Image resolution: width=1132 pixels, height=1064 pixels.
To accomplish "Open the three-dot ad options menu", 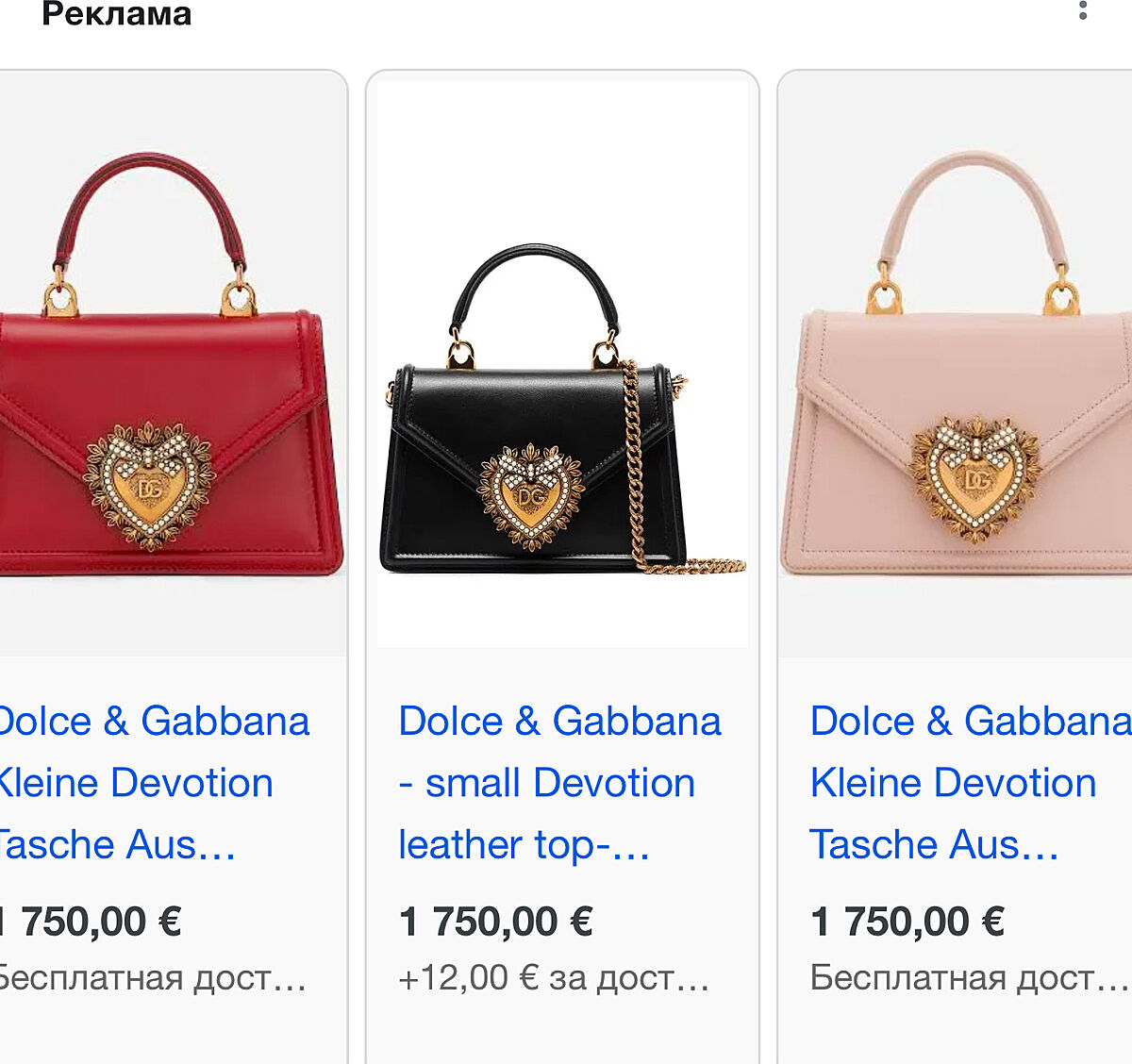I will 1083,11.
